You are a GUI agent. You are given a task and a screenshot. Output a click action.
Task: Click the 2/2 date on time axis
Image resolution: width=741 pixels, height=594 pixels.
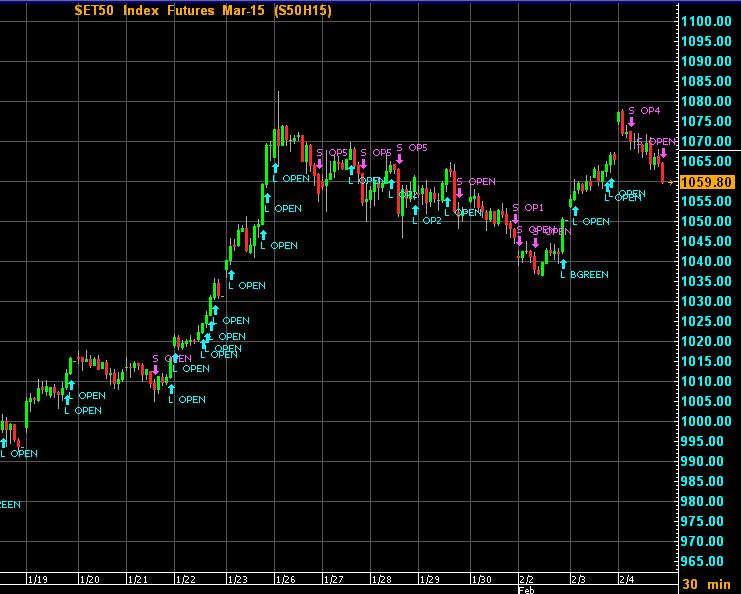pyautogui.click(x=526, y=579)
